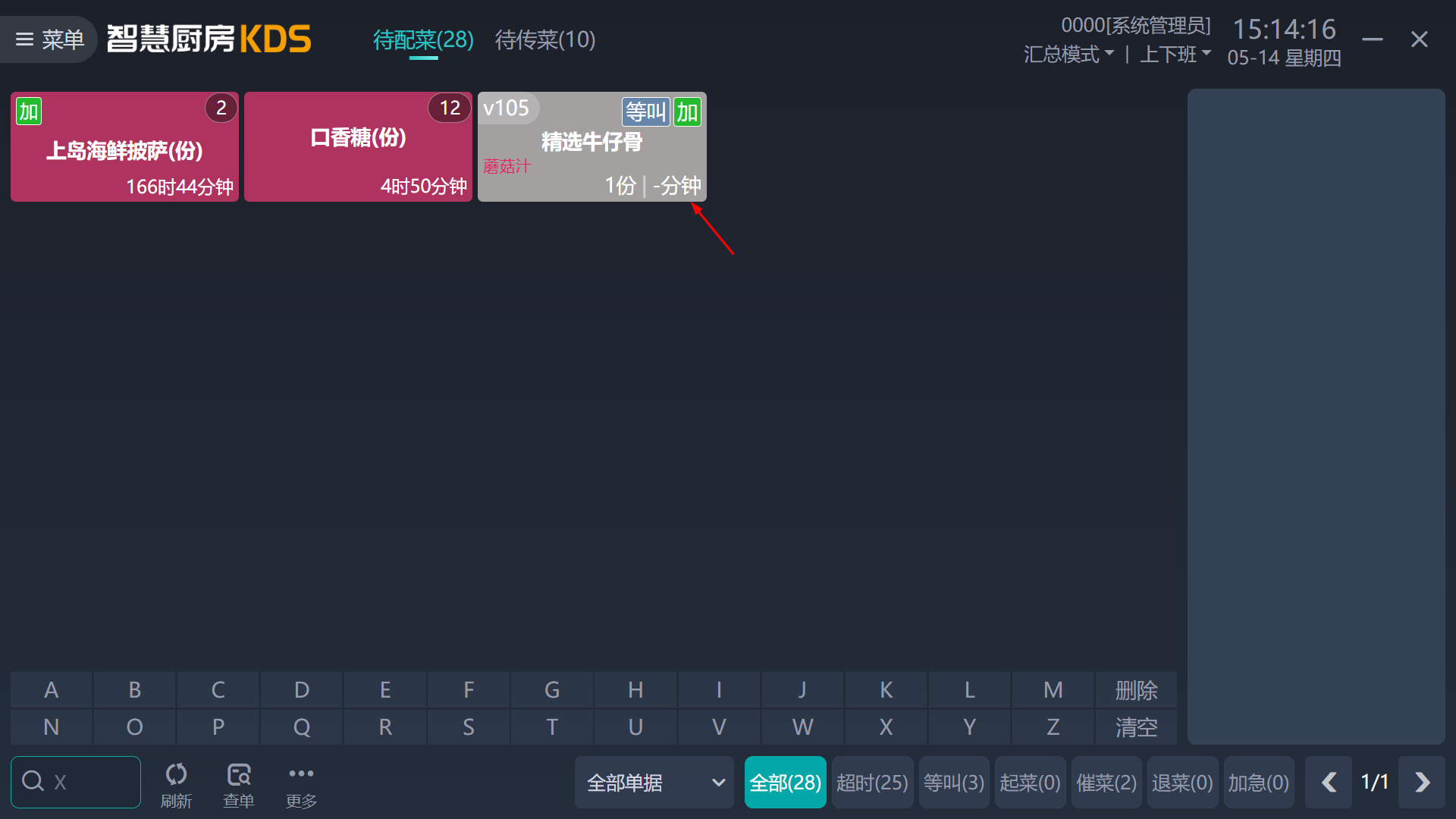1456x819 pixels.
Task: Minimize the KDS window
Action: 1373,39
